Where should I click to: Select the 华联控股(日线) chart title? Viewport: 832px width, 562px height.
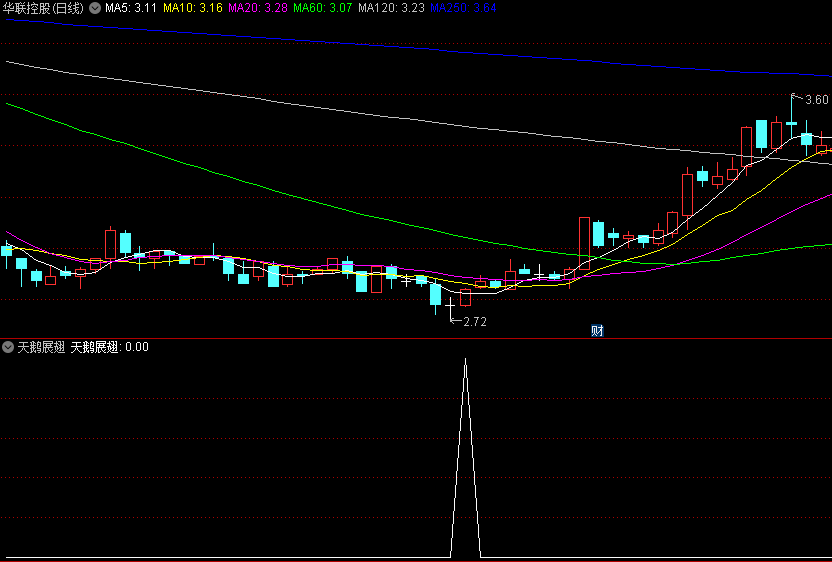point(44,8)
